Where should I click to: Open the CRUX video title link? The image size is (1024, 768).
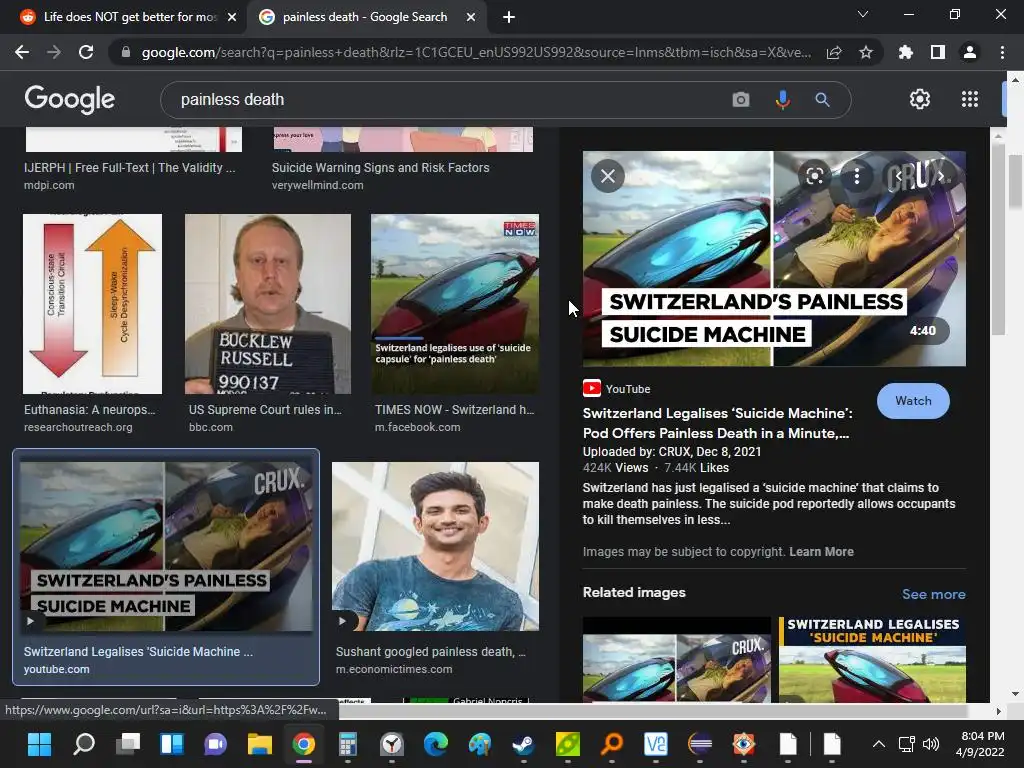[717, 423]
